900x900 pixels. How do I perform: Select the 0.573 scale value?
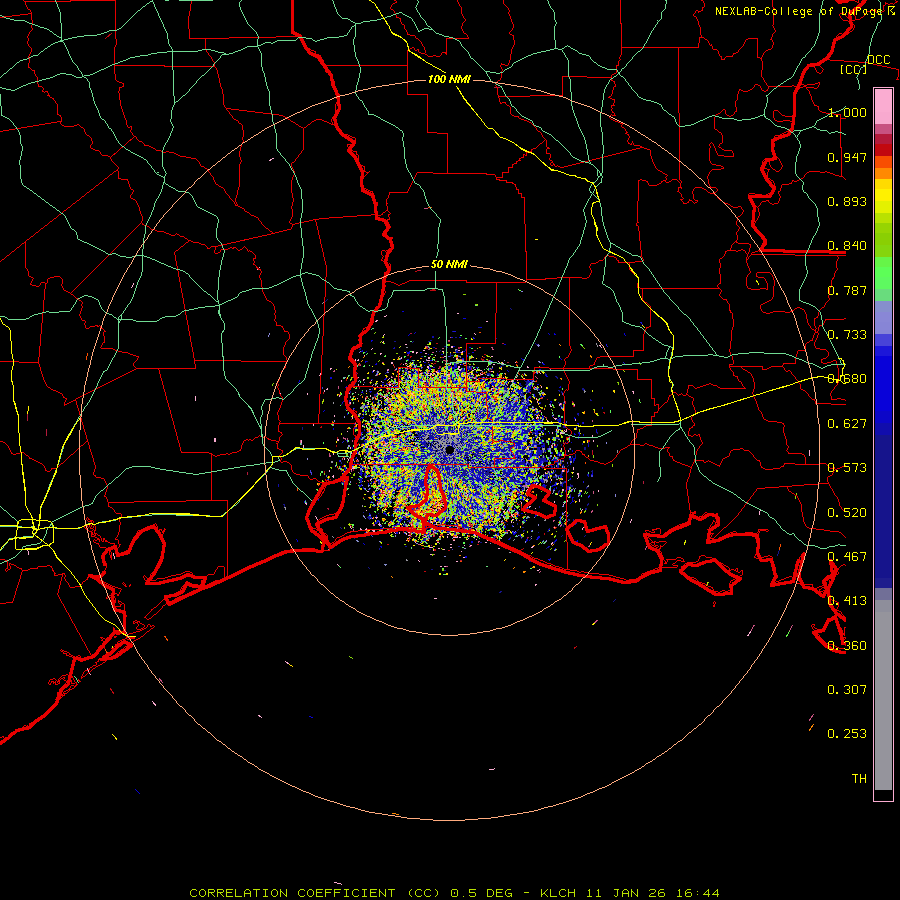(x=847, y=468)
